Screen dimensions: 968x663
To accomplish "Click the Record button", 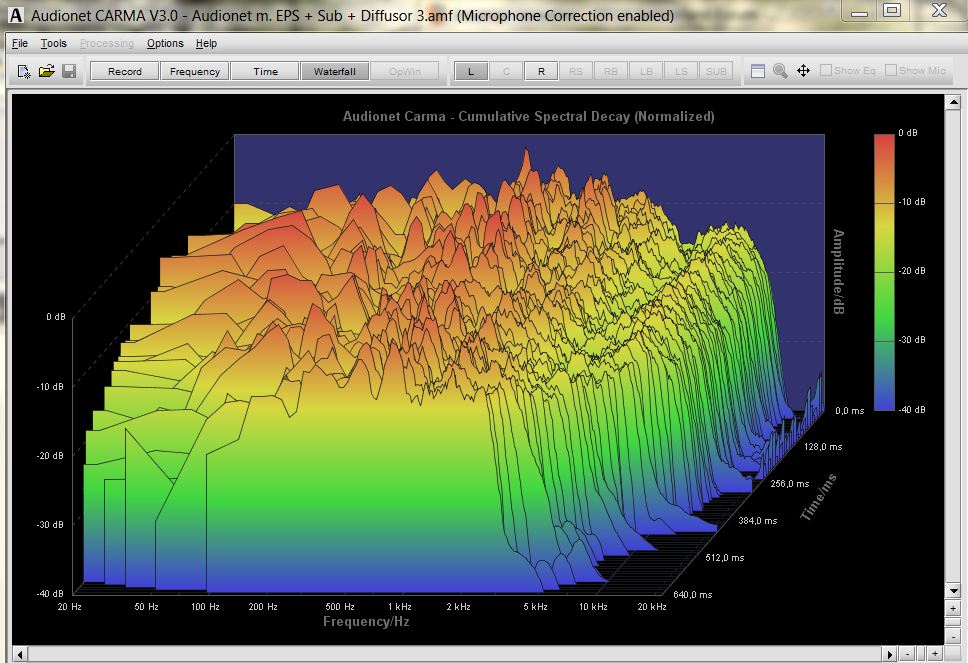I will [x=125, y=71].
